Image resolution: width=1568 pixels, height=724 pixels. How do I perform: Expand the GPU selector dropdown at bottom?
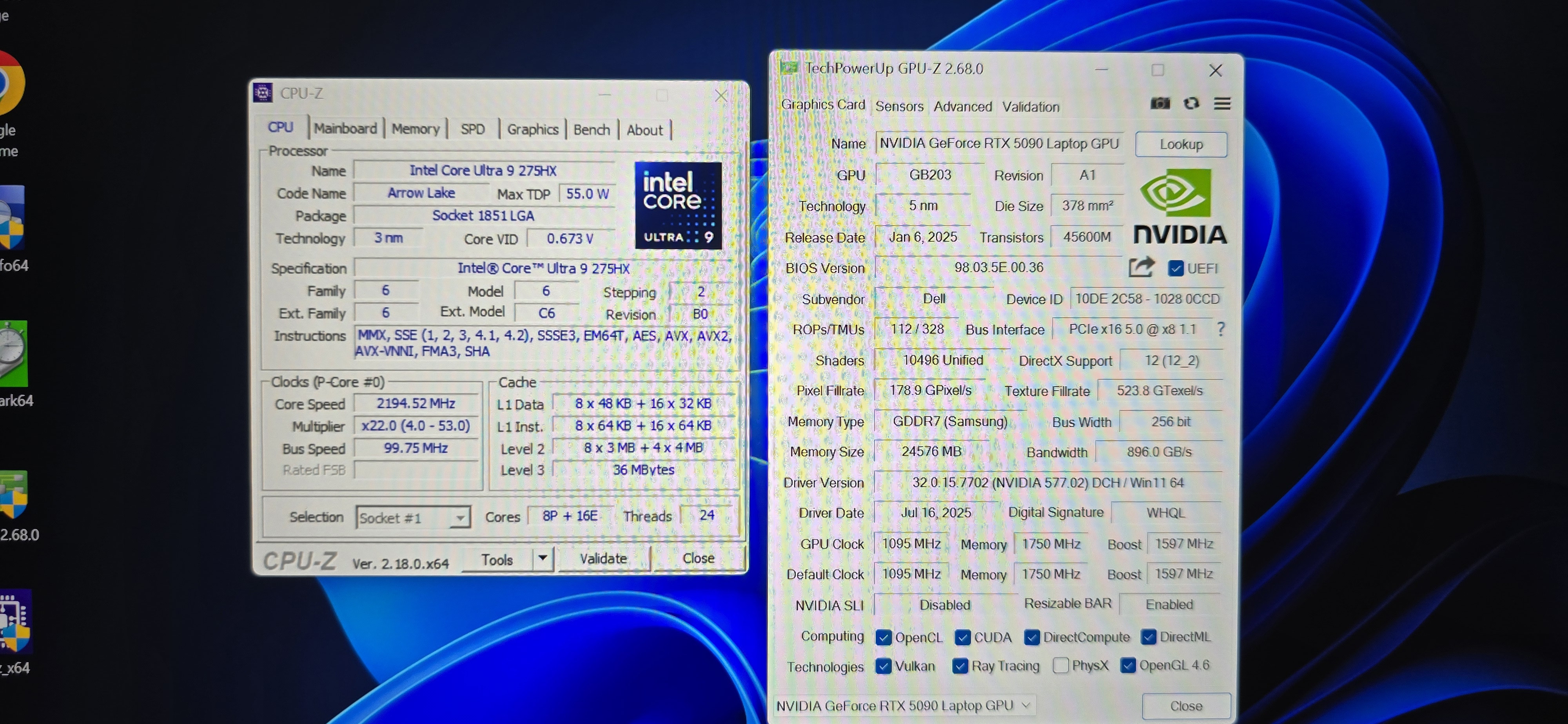coord(1026,705)
